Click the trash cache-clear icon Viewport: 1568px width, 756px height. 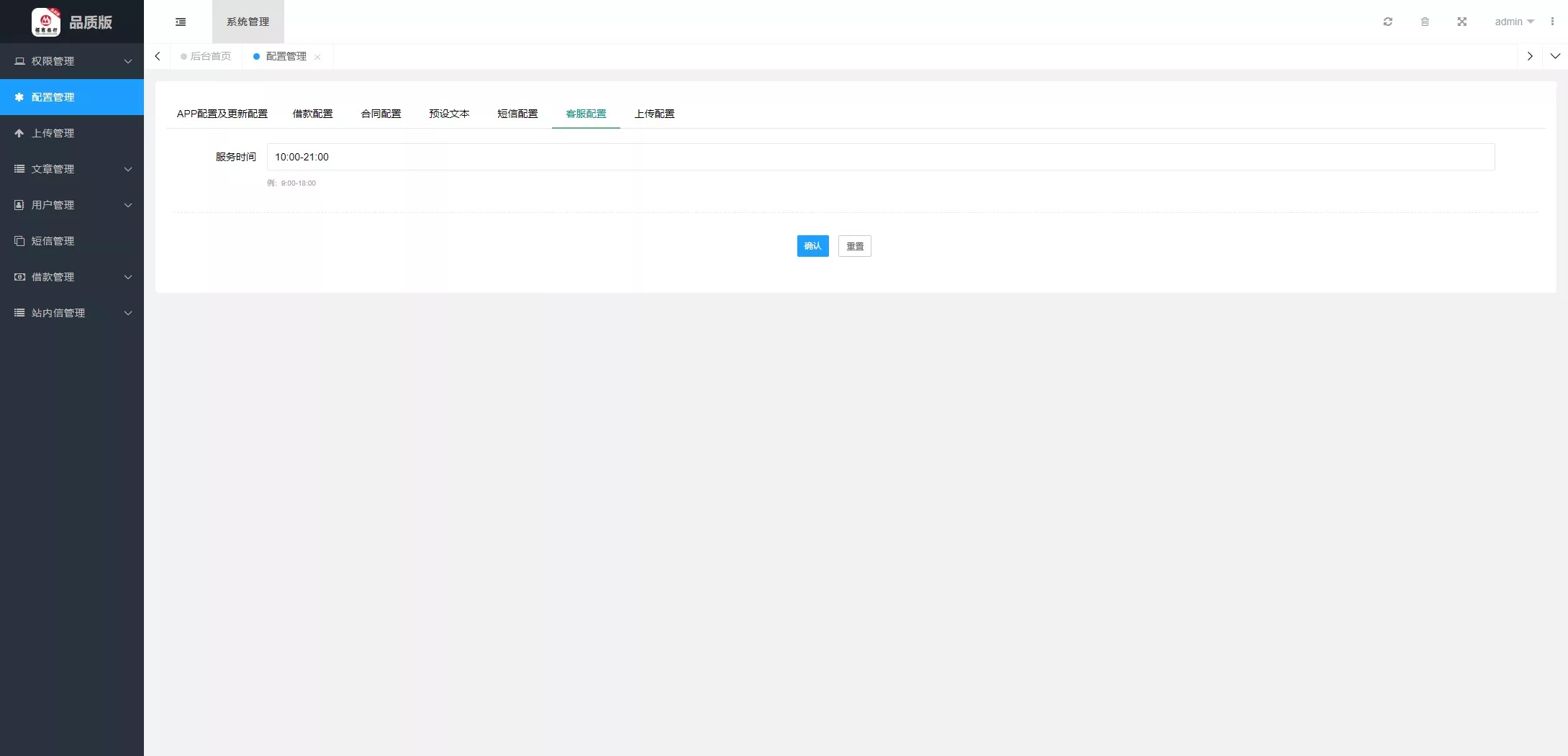point(1425,22)
